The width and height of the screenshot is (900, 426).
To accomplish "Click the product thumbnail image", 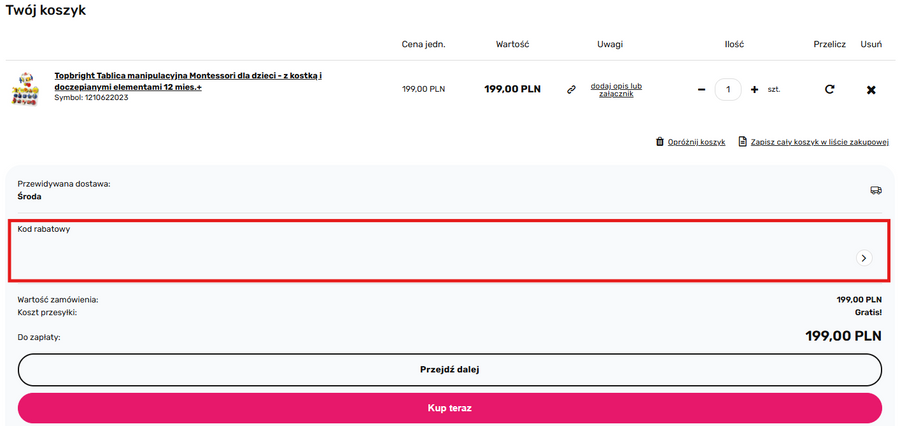I will (x=24, y=89).
